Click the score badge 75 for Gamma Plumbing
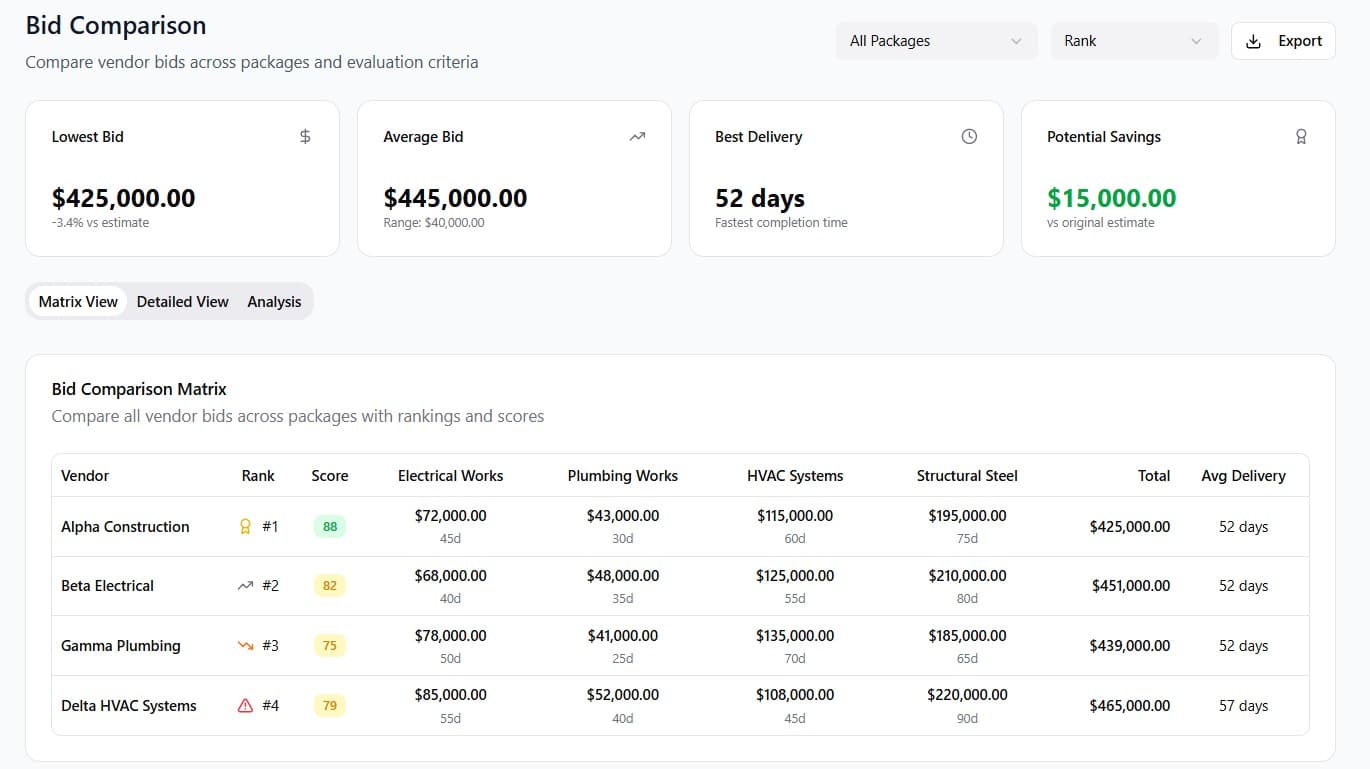Viewport: 1370px width, 769px height. (x=330, y=646)
